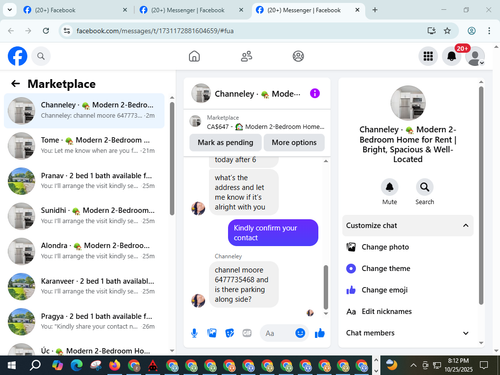500x375 pixels.
Task: Click the Facebook logo icon
Action: click(x=17, y=56)
